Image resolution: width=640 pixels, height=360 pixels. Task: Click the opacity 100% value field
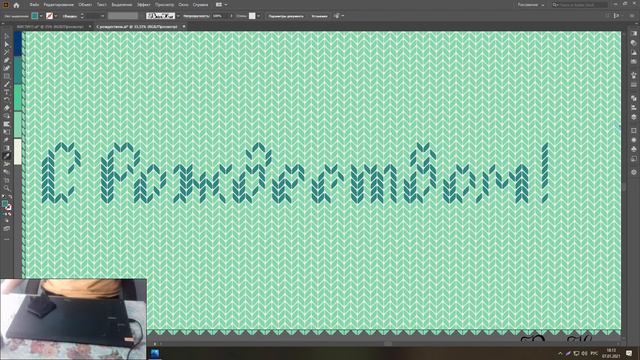219,16
